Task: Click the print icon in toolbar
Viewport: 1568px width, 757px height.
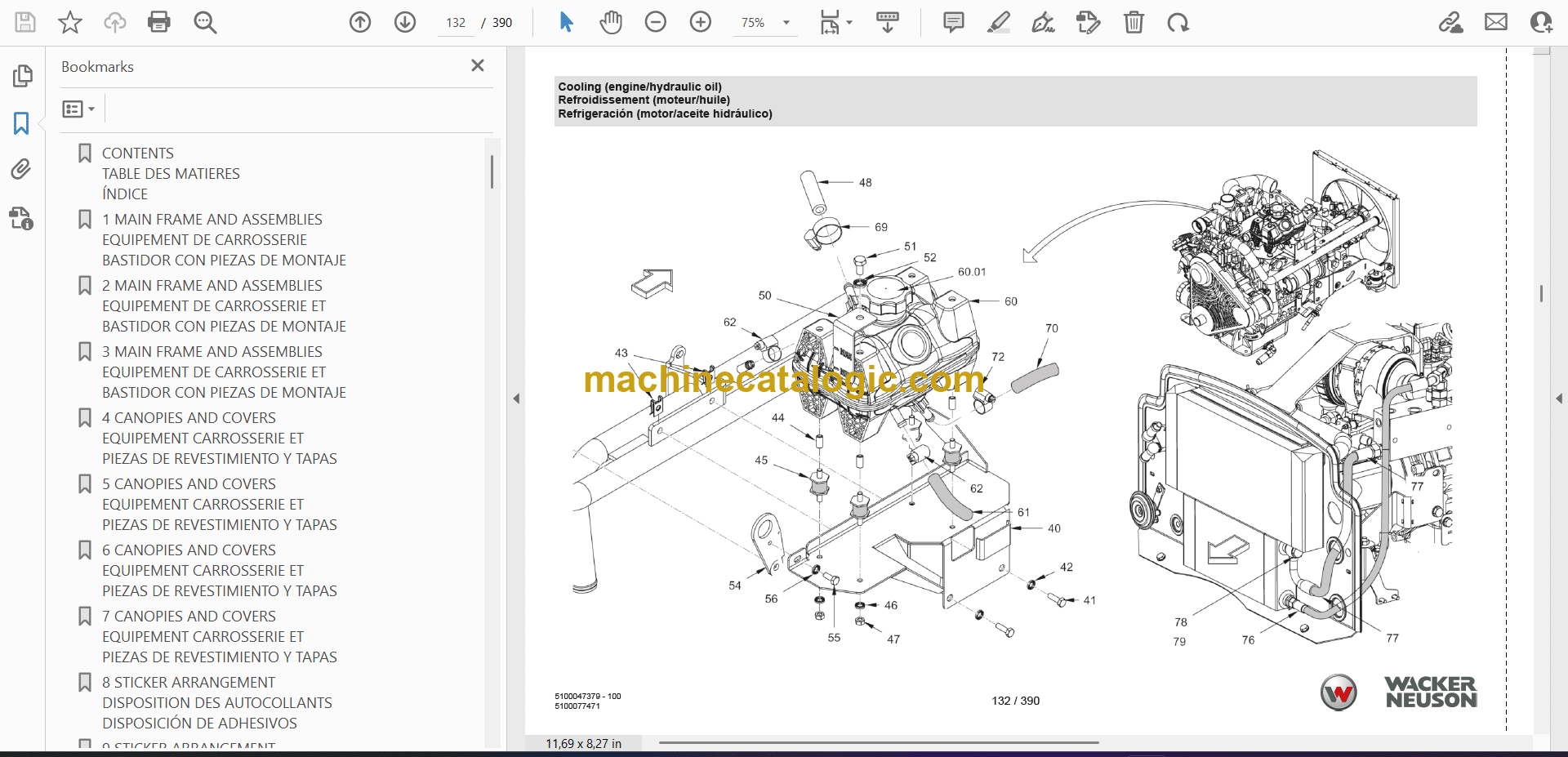Action: pyautogui.click(x=159, y=22)
